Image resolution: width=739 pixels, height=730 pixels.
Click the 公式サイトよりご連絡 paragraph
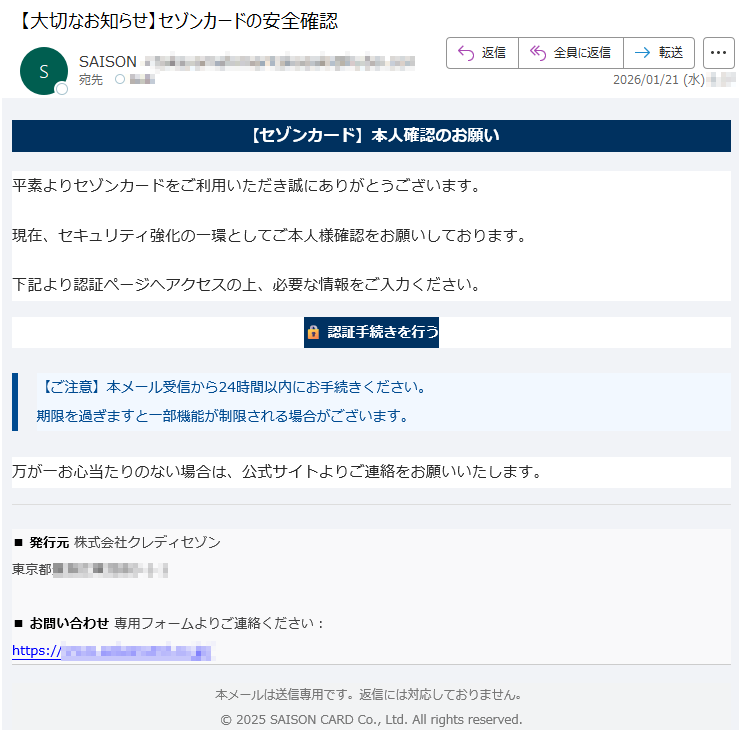click(x=277, y=471)
